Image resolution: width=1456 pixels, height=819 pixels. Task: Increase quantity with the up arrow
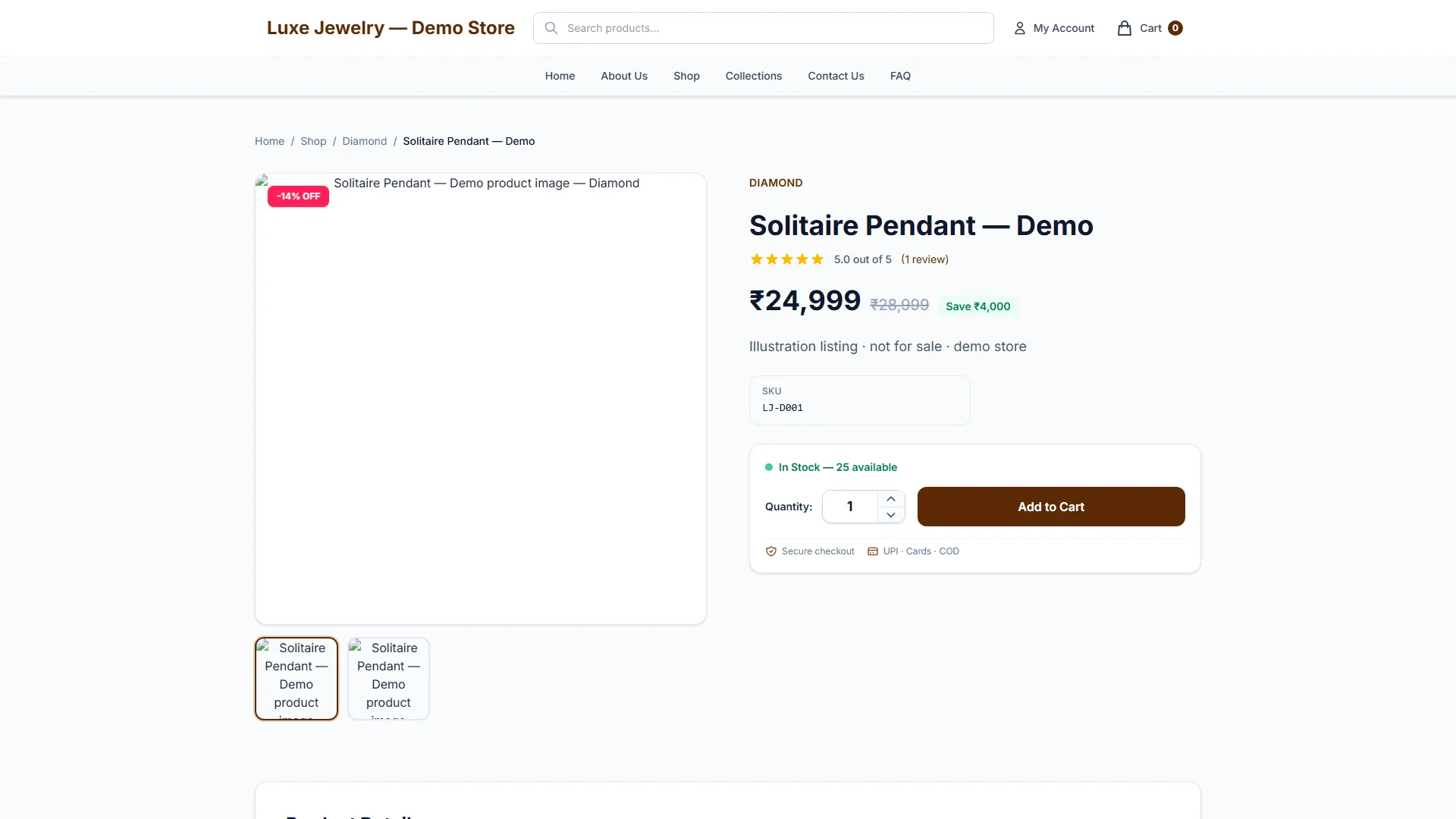tap(891, 498)
